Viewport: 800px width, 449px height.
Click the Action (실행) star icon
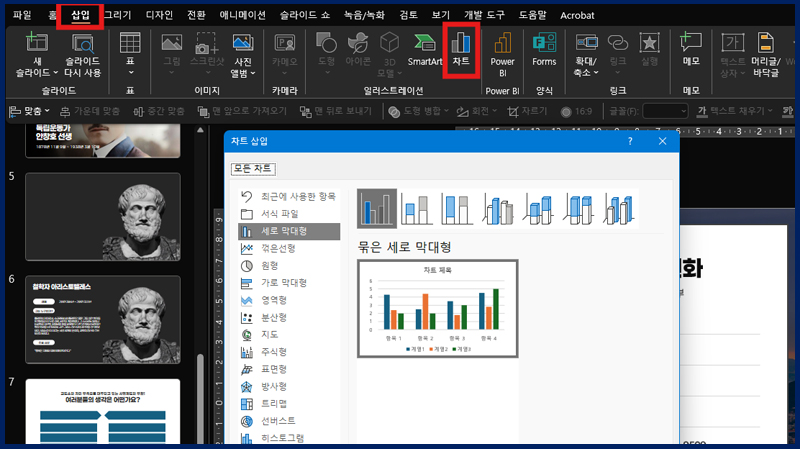point(649,42)
